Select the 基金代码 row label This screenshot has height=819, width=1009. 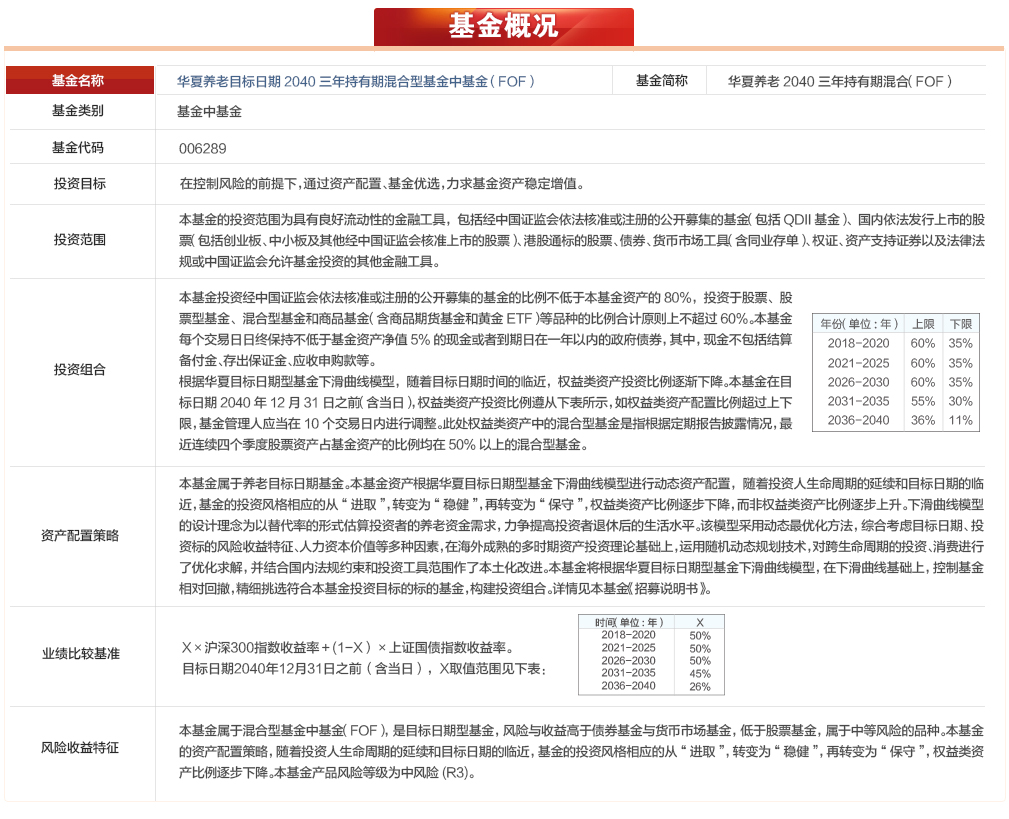point(79,148)
